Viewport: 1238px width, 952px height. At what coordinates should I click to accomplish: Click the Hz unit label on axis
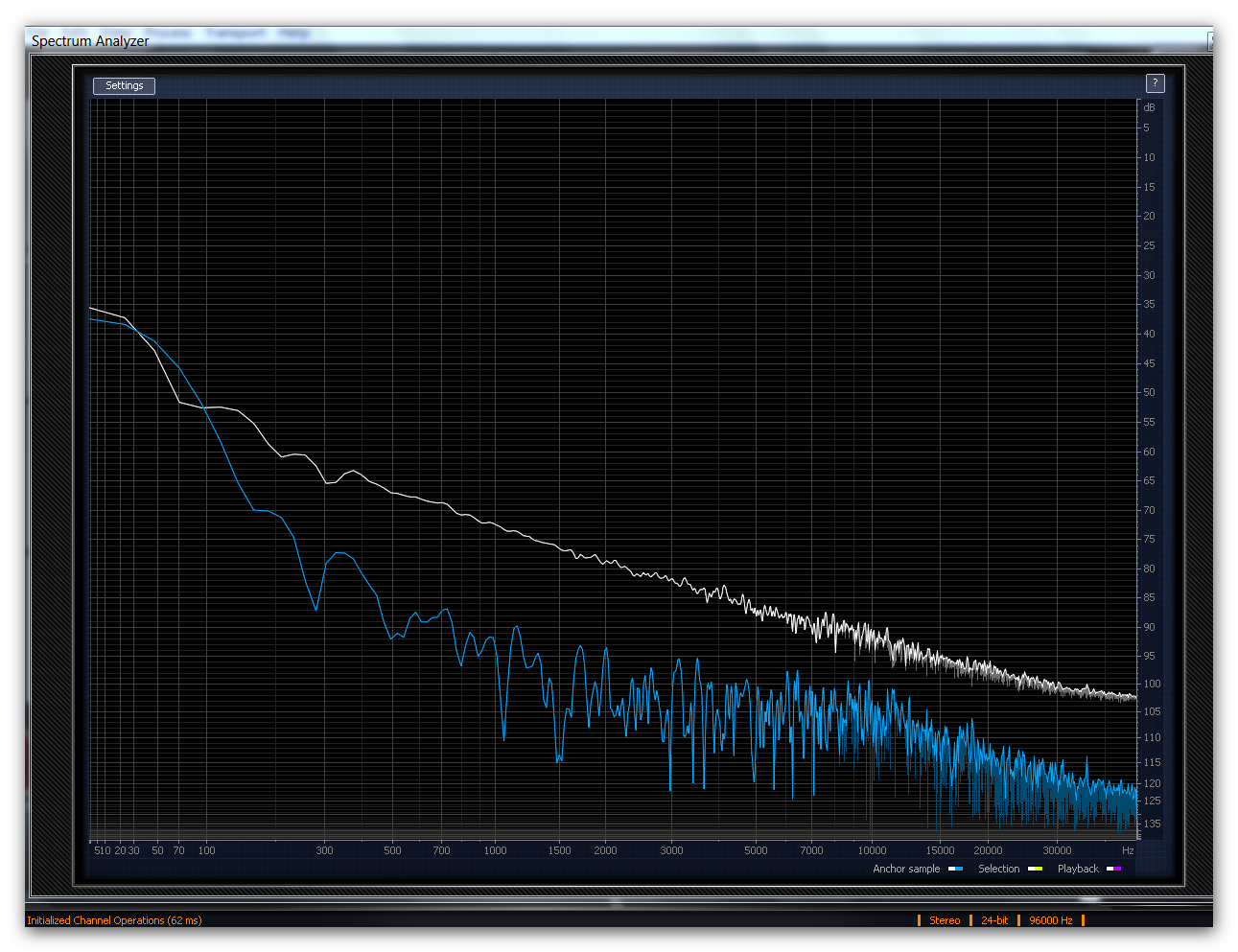(1128, 850)
